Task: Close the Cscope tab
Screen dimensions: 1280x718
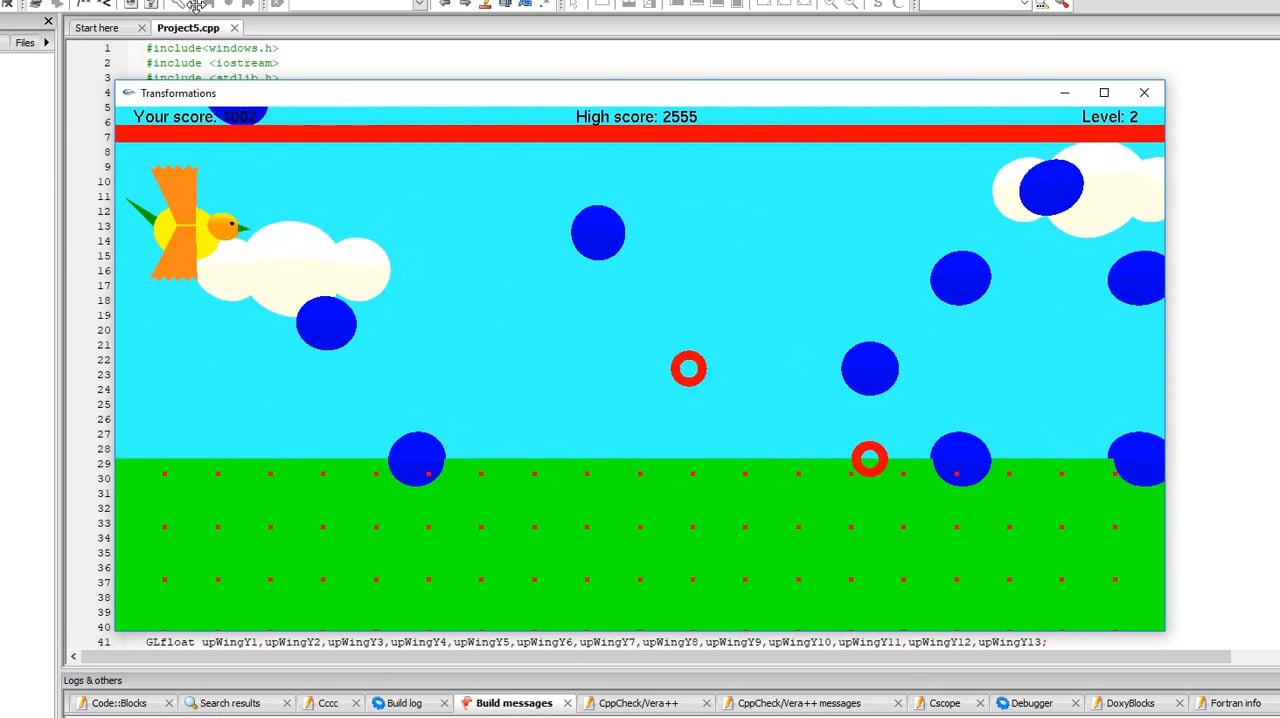Action: 982,703
